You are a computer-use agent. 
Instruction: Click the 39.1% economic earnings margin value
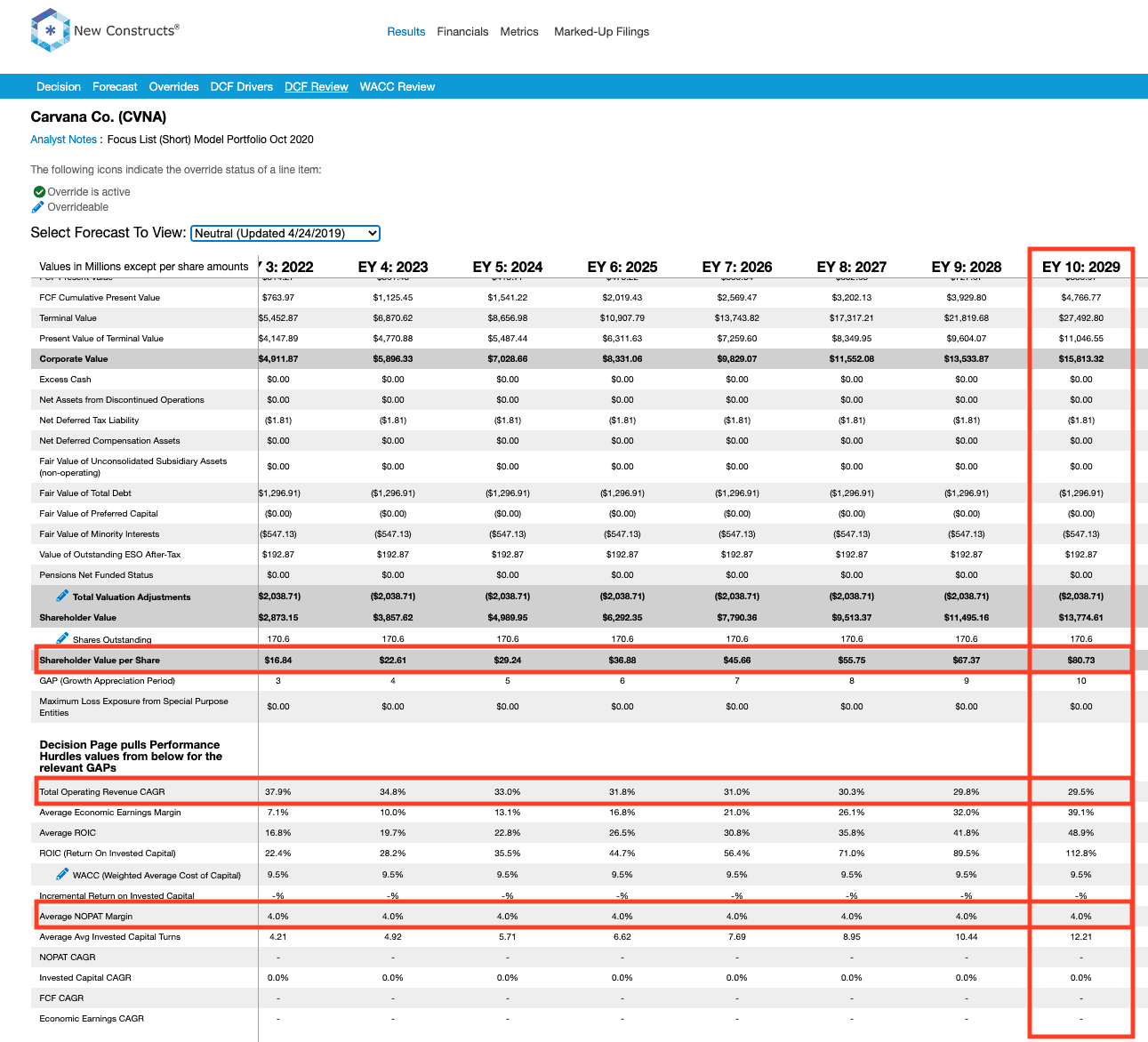[x=1081, y=813]
